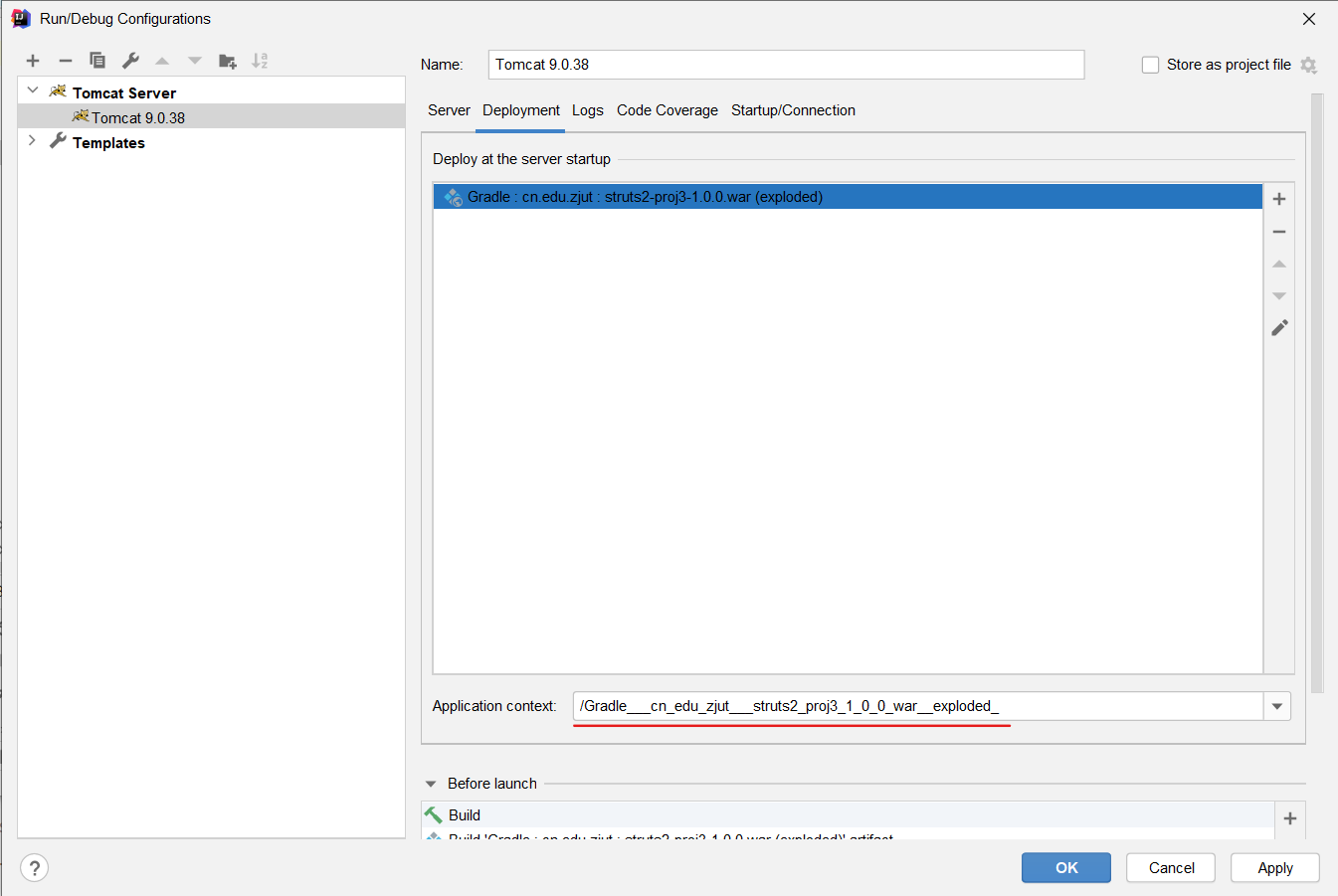Click the right-side vertical scrollbar
This screenshot has width=1338, height=896.
[x=1317, y=393]
